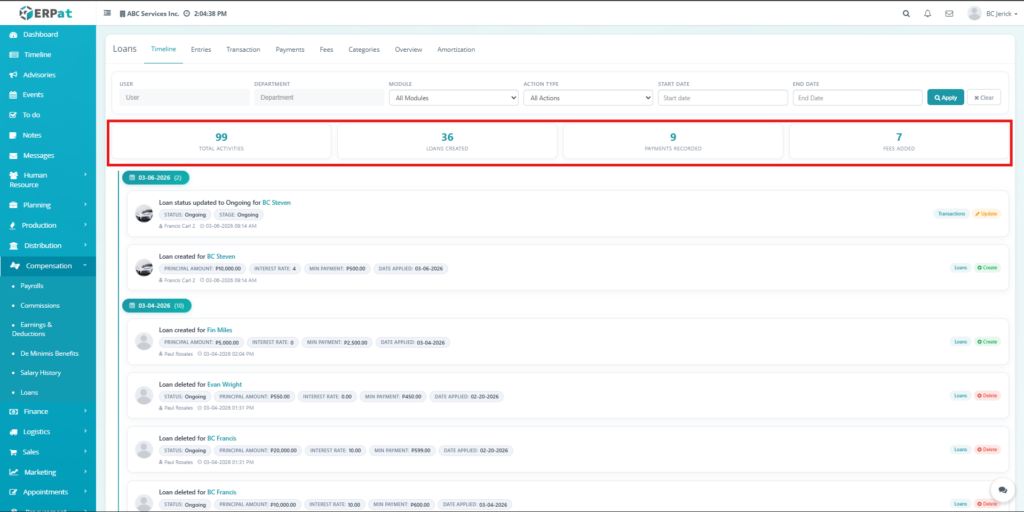Click the Apply filter button
The width and height of the screenshot is (1024, 512).
[x=944, y=97]
